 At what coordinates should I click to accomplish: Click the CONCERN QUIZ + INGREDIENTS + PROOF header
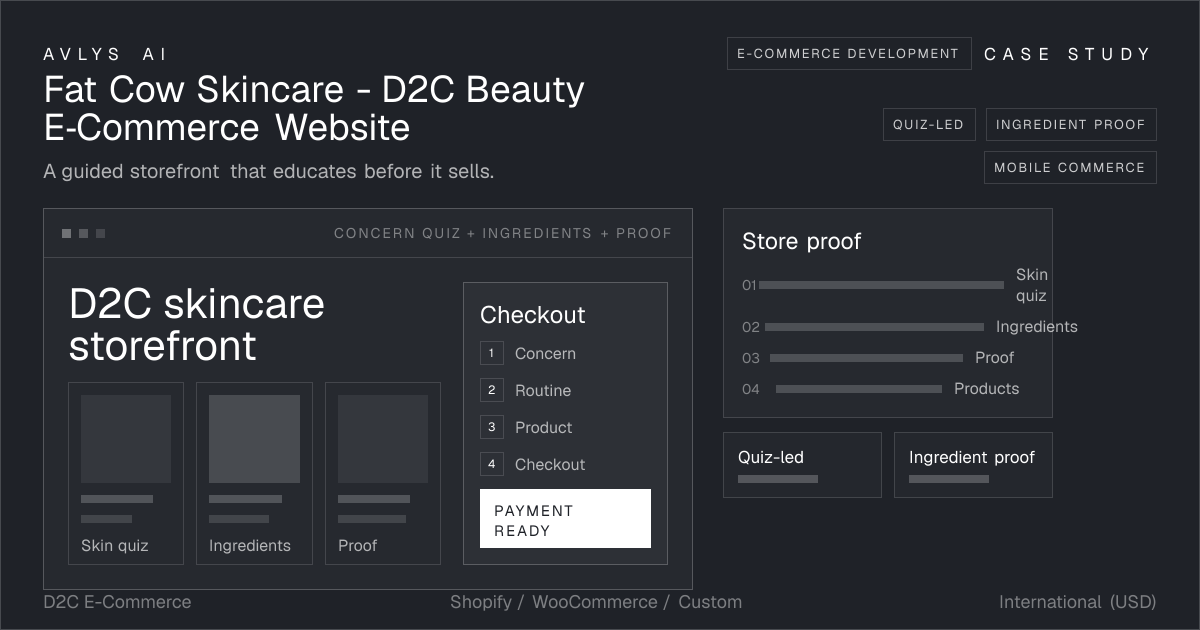(503, 233)
